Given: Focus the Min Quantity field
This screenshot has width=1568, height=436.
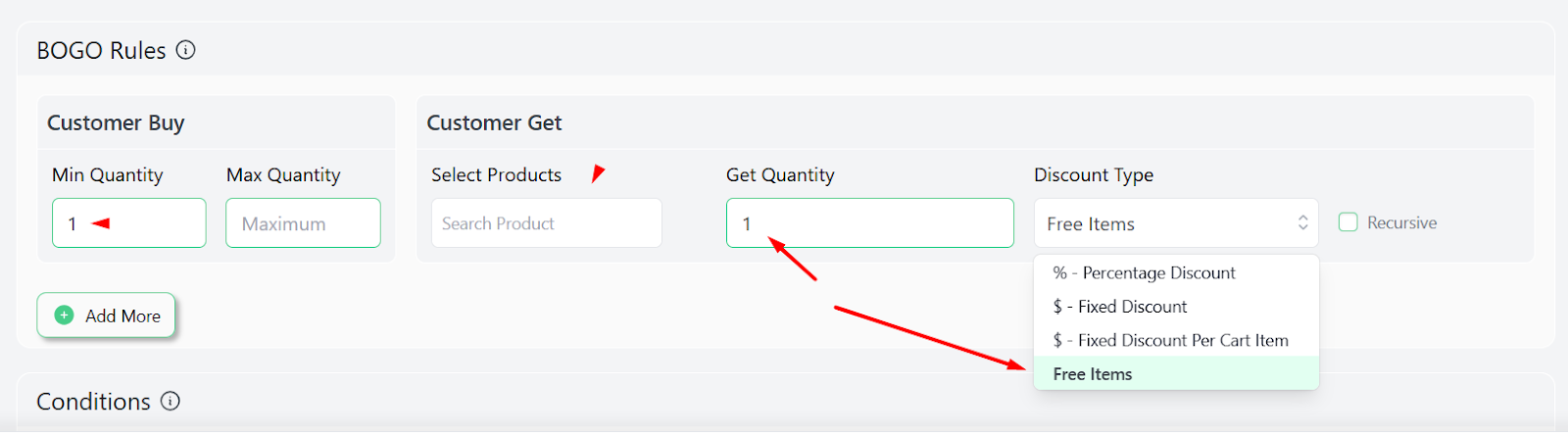Looking at the screenshot, I should coord(129,222).
